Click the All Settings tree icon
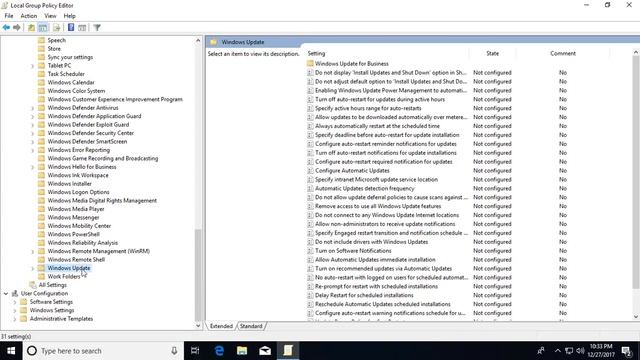 [x=33, y=285]
